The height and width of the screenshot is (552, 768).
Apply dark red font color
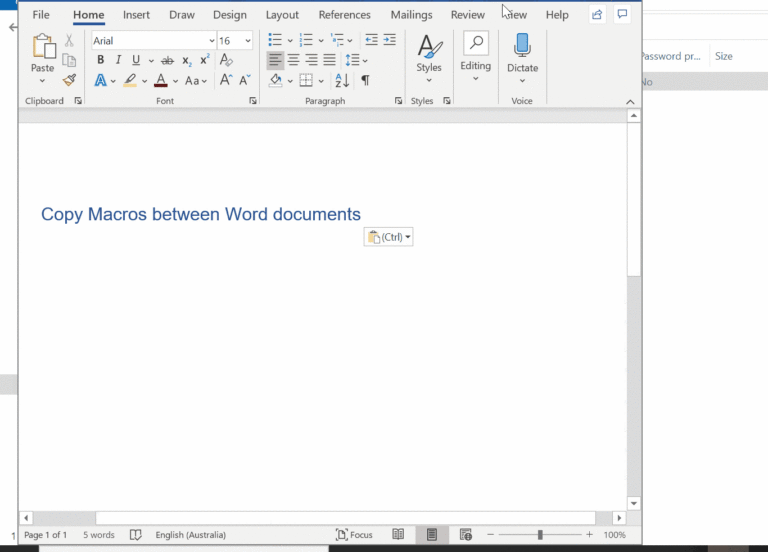pyautogui.click(x=161, y=80)
